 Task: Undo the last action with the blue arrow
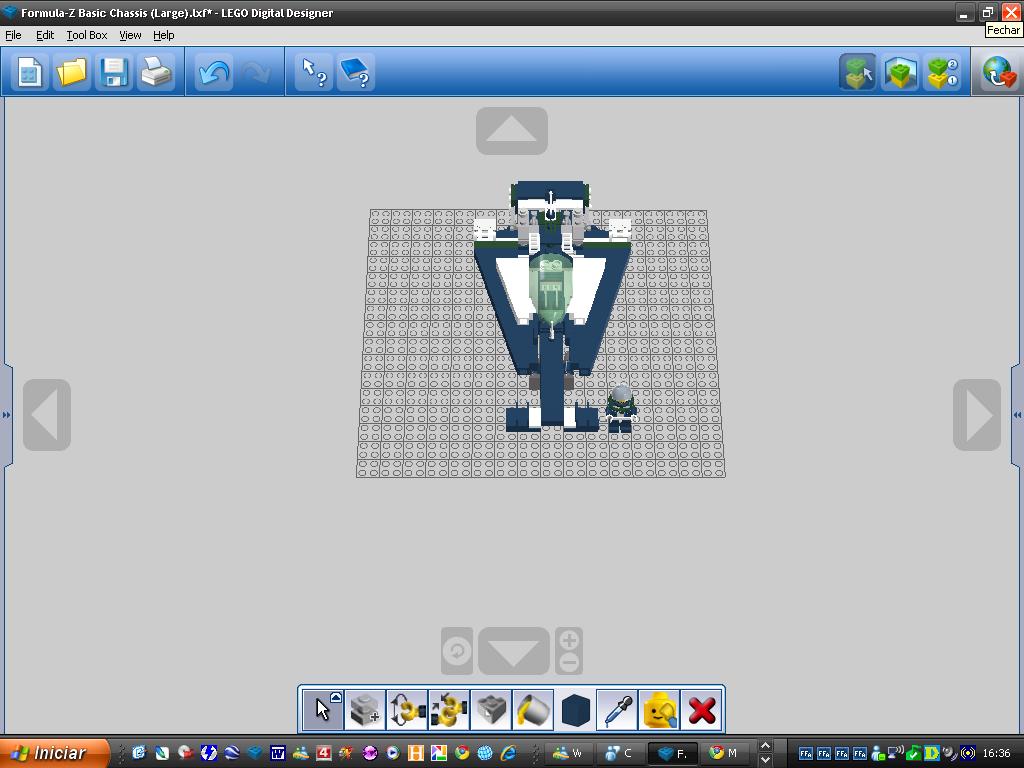click(214, 72)
